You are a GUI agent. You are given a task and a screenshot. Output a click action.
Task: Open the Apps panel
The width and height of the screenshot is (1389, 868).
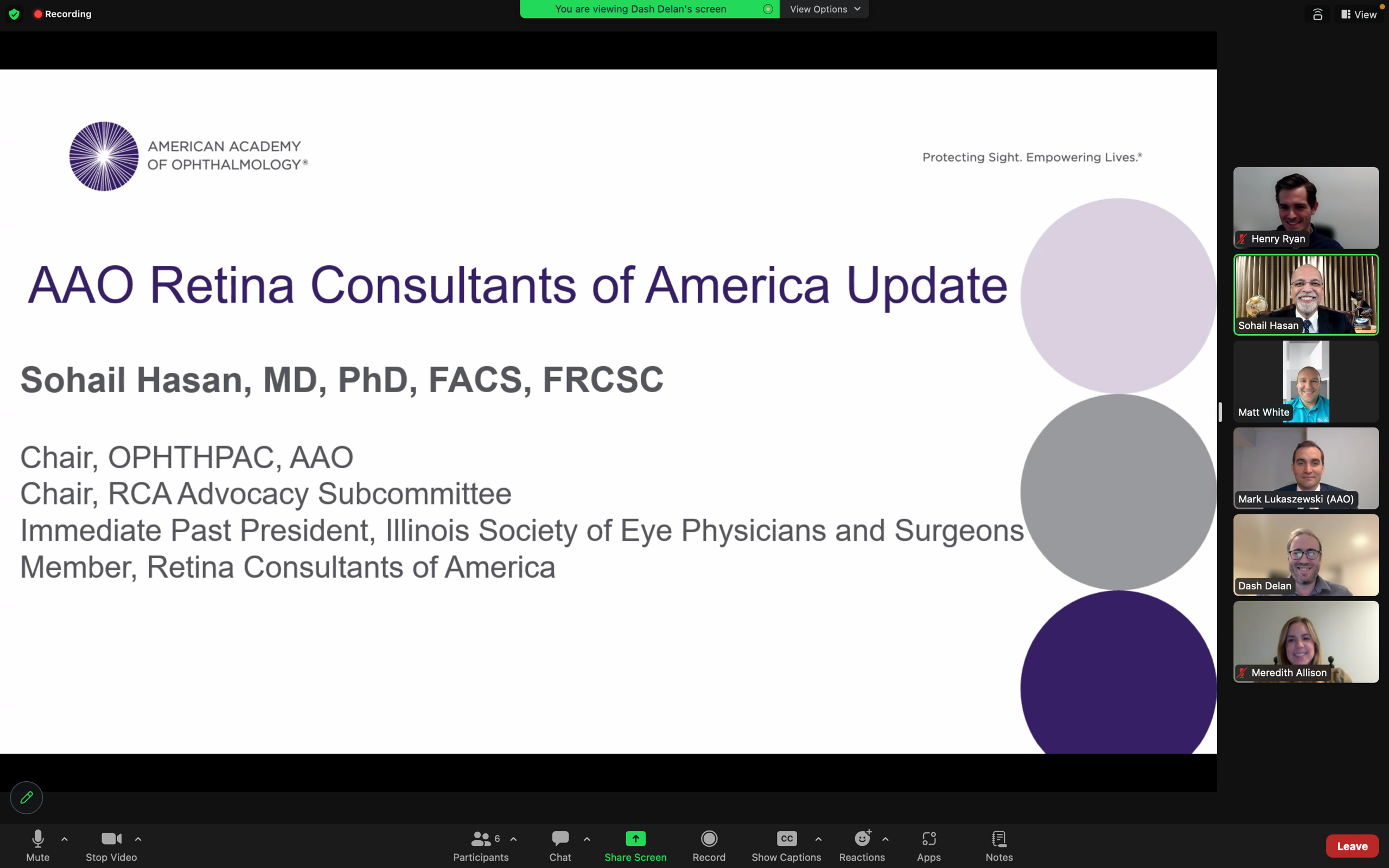(x=929, y=846)
